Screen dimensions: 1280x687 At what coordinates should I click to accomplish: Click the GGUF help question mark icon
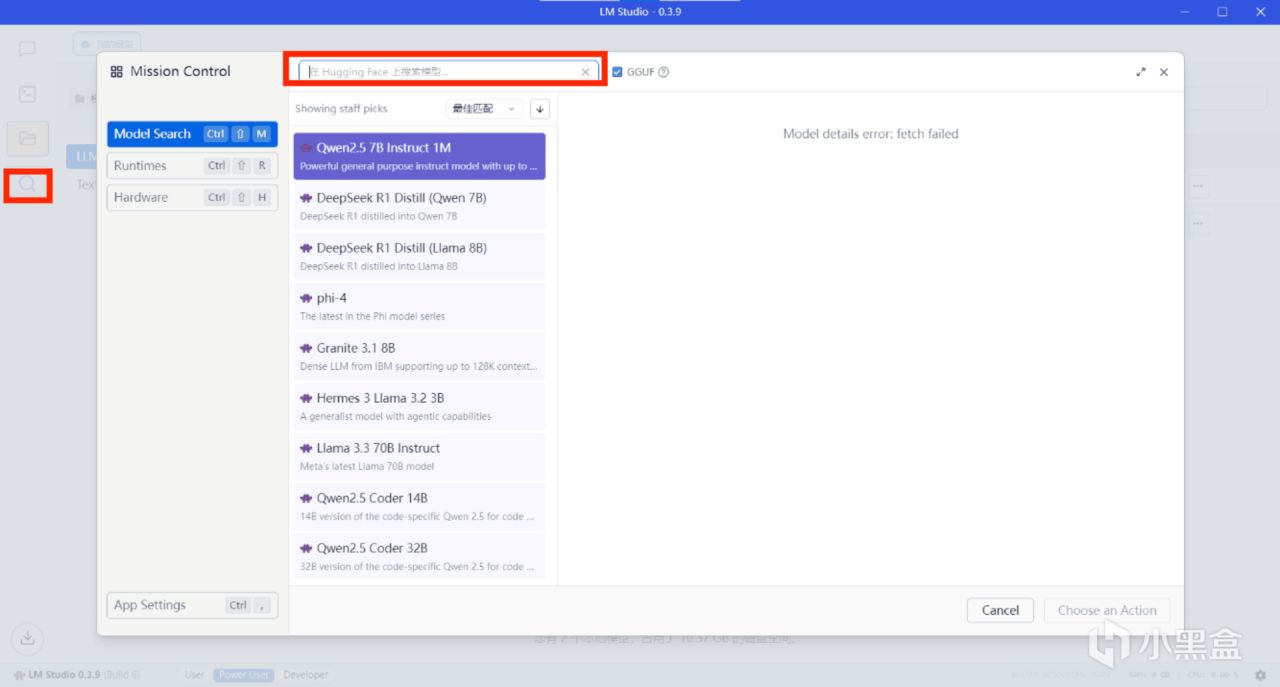pyautogui.click(x=664, y=72)
